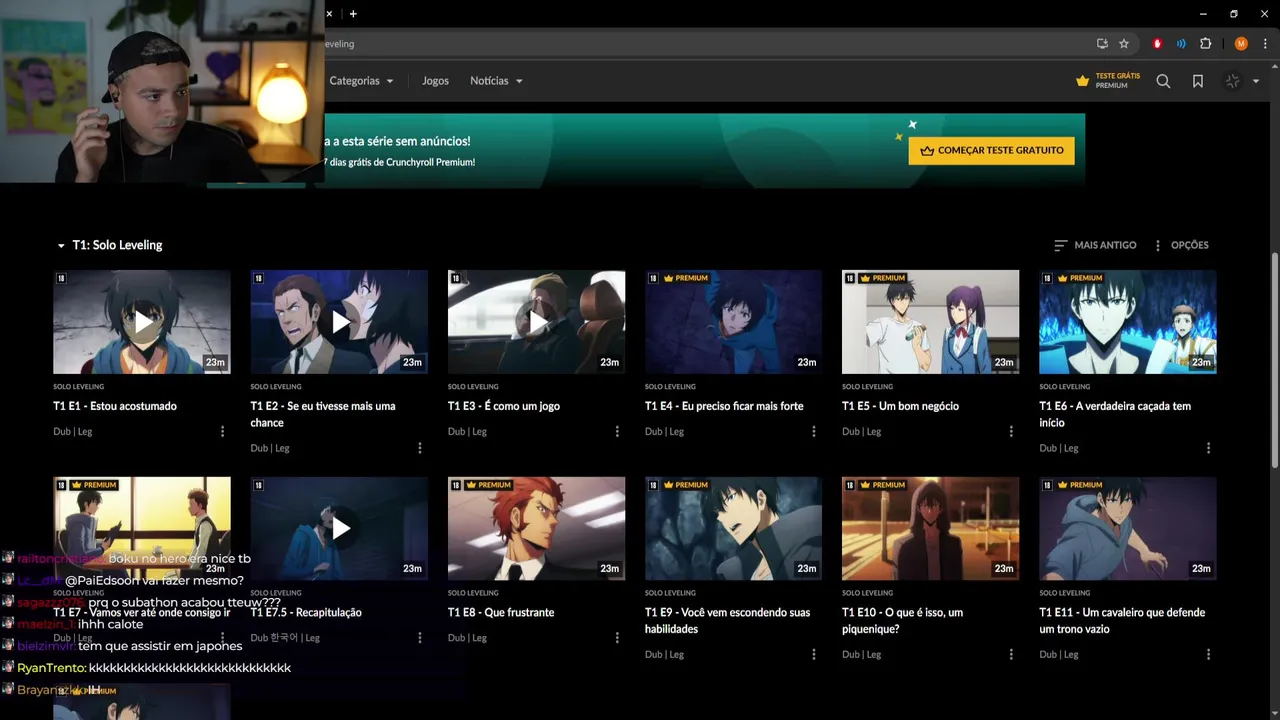This screenshot has width=1280, height=720.
Task: Change sort order from Mais Antigo
Action: [1095, 245]
